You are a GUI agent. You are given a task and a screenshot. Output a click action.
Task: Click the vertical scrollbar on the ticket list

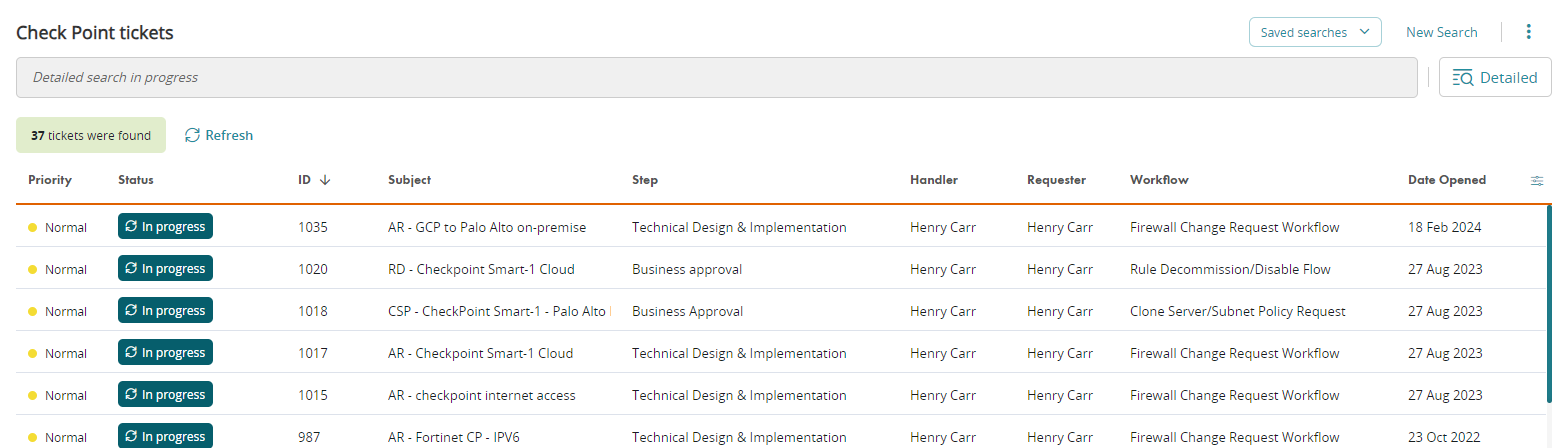[1549, 320]
